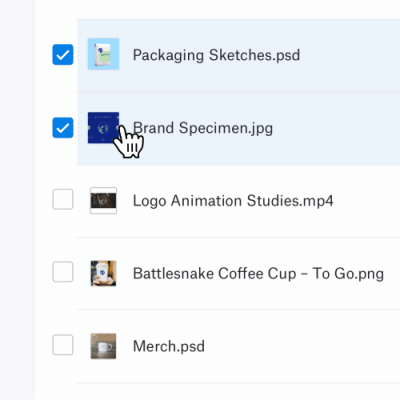This screenshot has height=400, width=400.
Task: Click Battlesnake Coffee Cup – To Go.png name
Action: (258, 274)
